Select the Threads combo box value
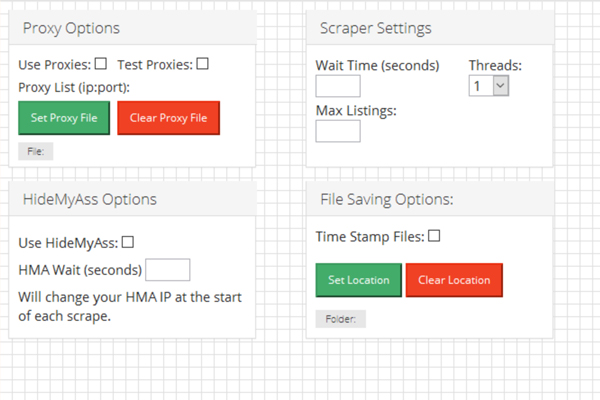Image resolution: width=600 pixels, height=400 pixels. point(489,85)
